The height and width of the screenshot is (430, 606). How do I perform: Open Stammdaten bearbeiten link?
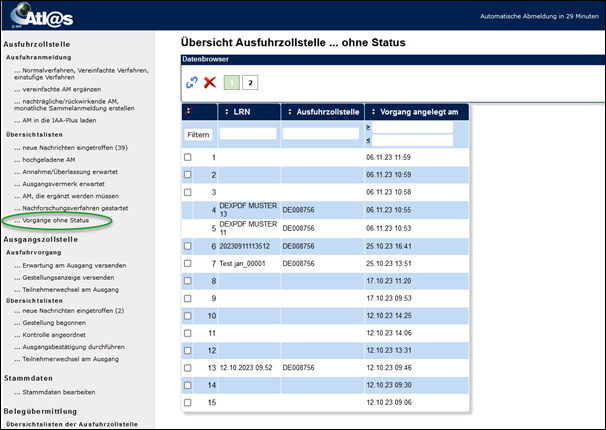click(x=58, y=392)
